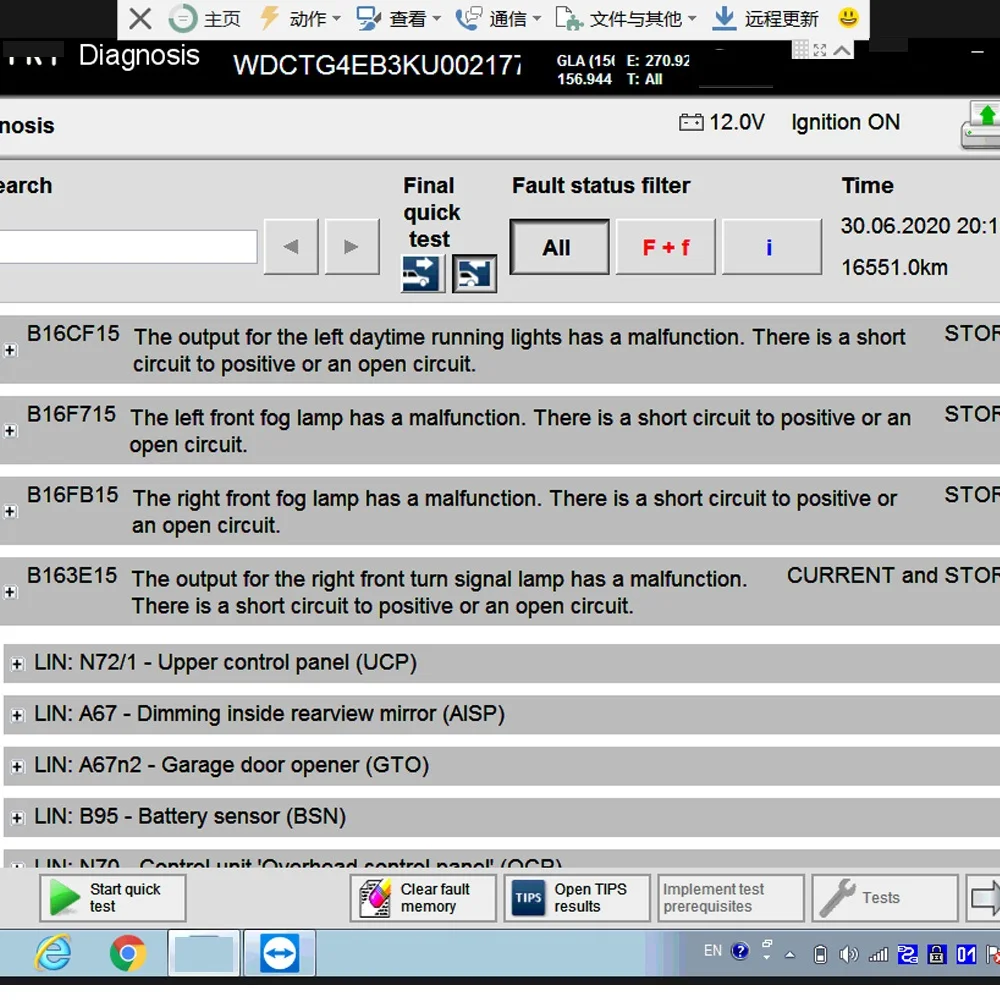Click the LIN: B95 - Battery sensor (BSN) row
Image resolution: width=1000 pixels, height=1000 pixels.
501,818
